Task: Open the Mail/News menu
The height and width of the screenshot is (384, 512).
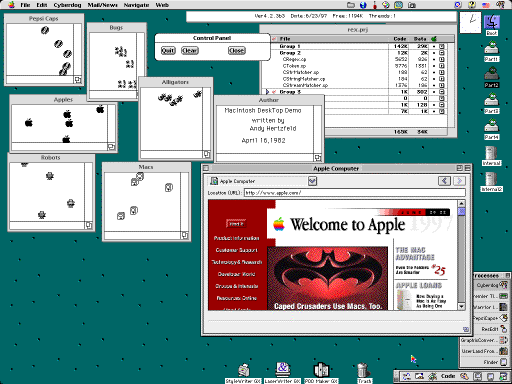Action: pyautogui.click(x=102, y=5)
